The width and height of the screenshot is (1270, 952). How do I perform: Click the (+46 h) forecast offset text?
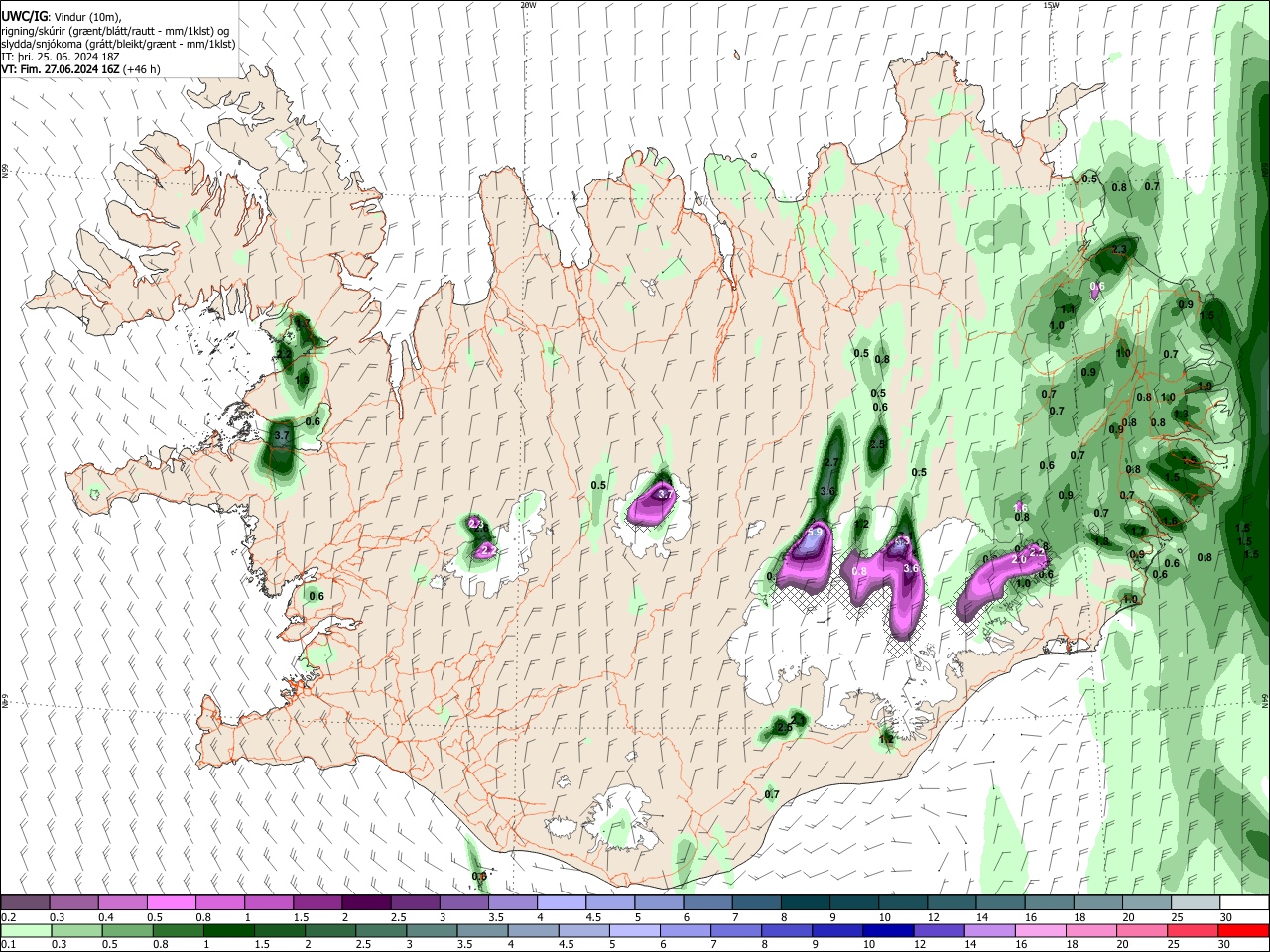click(x=142, y=69)
